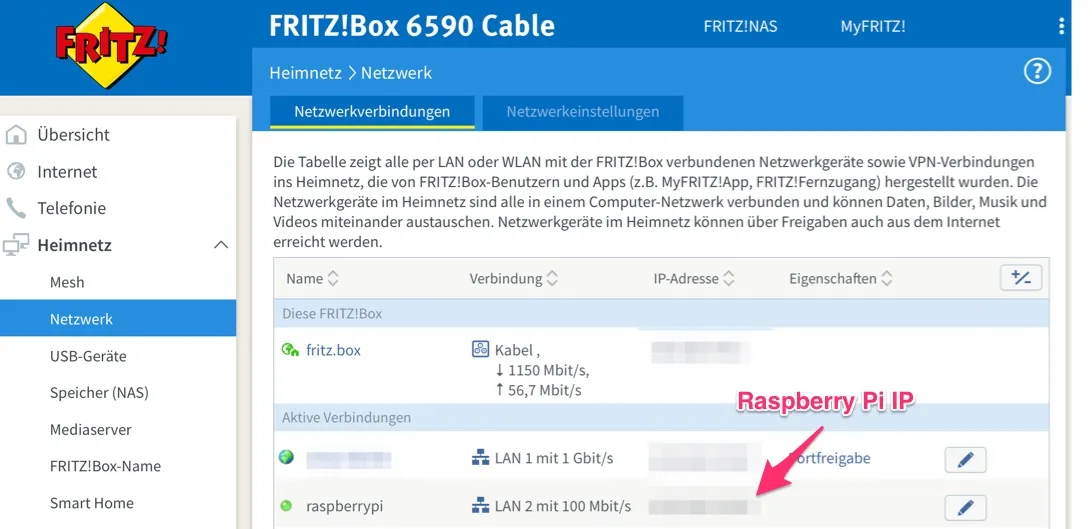Click the Internet globe icon

(16, 172)
